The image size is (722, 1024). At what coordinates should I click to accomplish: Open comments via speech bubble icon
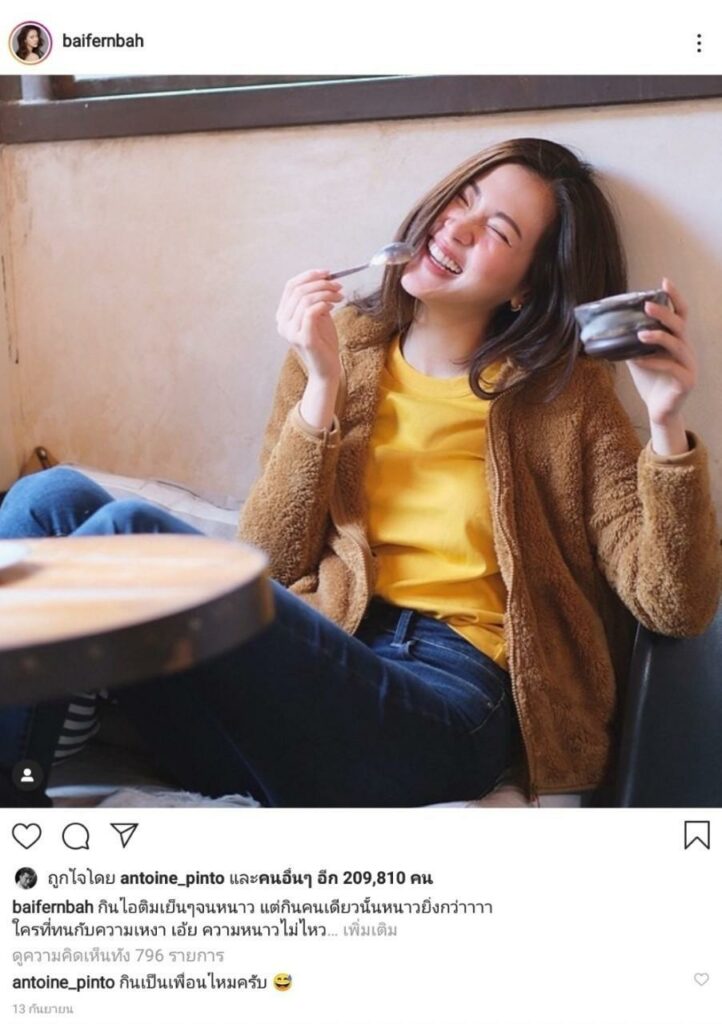[x=76, y=836]
